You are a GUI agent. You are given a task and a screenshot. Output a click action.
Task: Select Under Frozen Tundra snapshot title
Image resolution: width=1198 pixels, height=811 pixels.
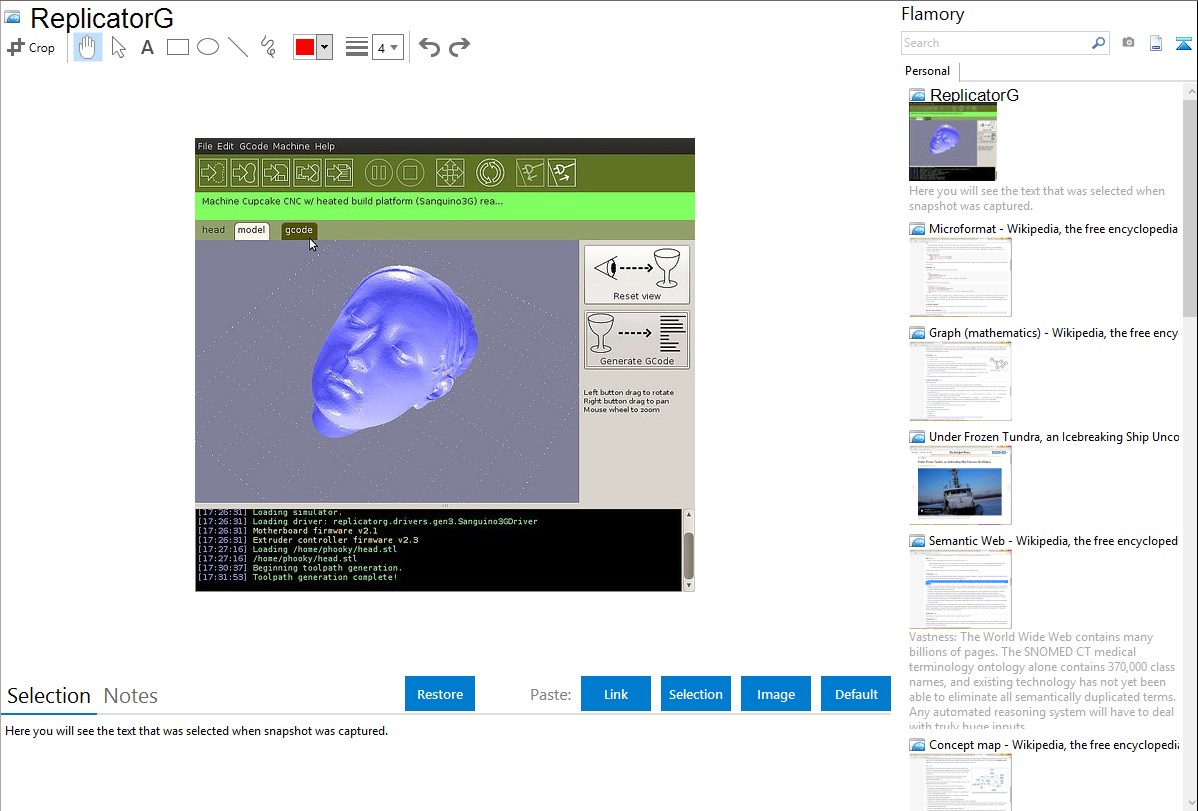tap(1054, 436)
